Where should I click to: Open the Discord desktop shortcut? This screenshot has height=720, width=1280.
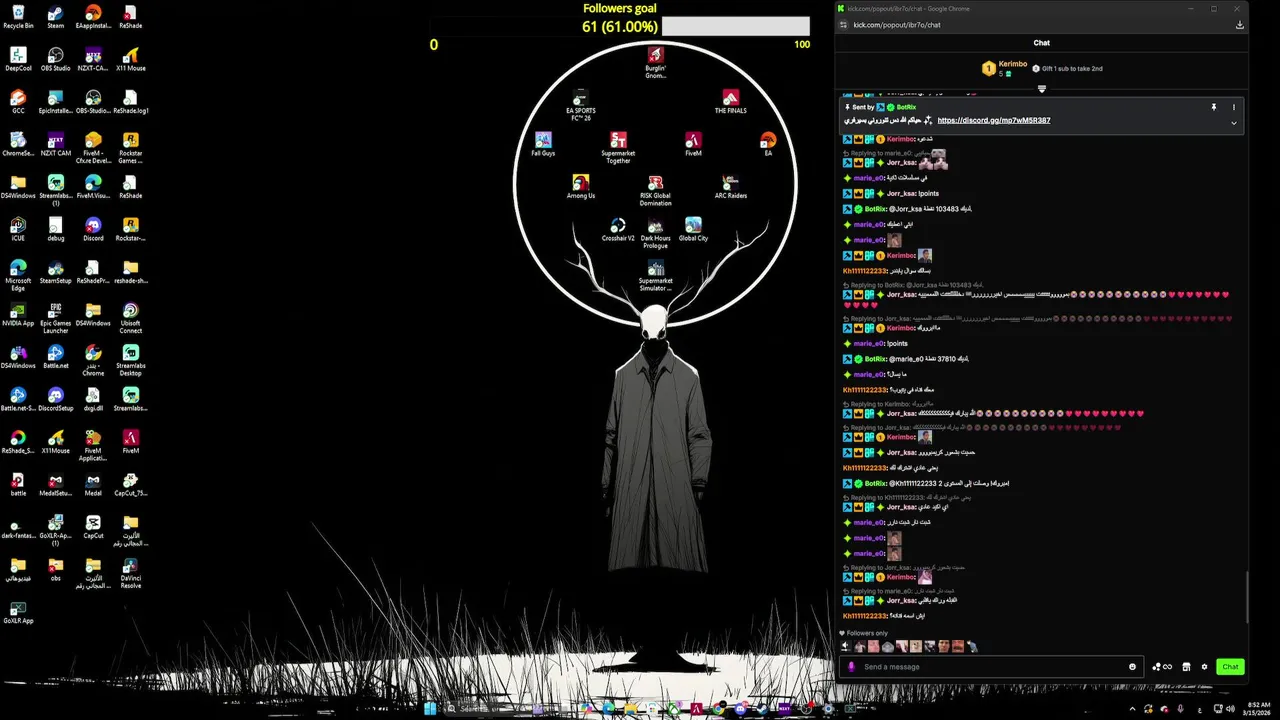coord(93,229)
